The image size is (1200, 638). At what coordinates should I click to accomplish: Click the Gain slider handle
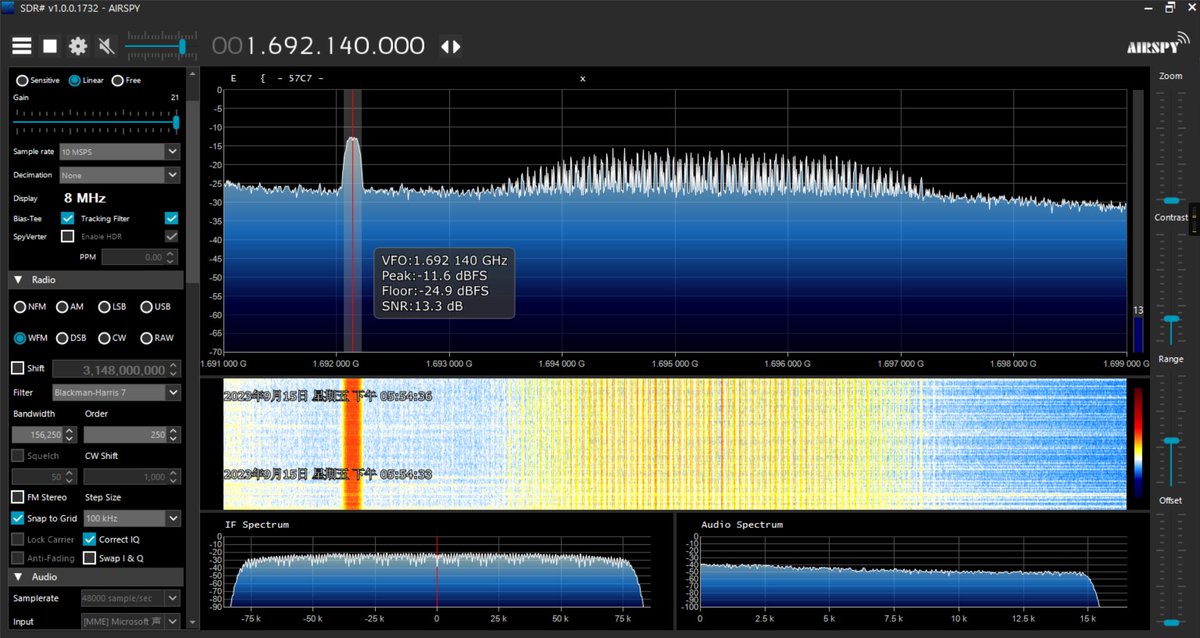click(x=177, y=122)
